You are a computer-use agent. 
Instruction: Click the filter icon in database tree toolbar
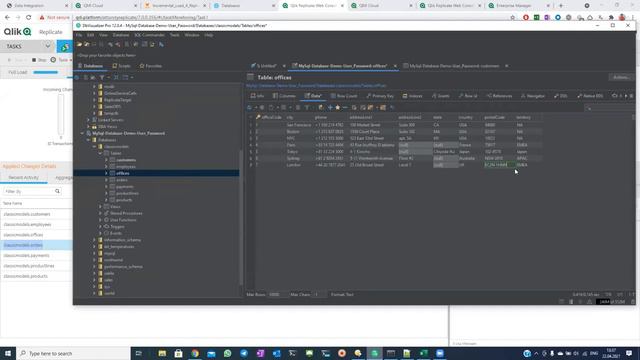102,78
